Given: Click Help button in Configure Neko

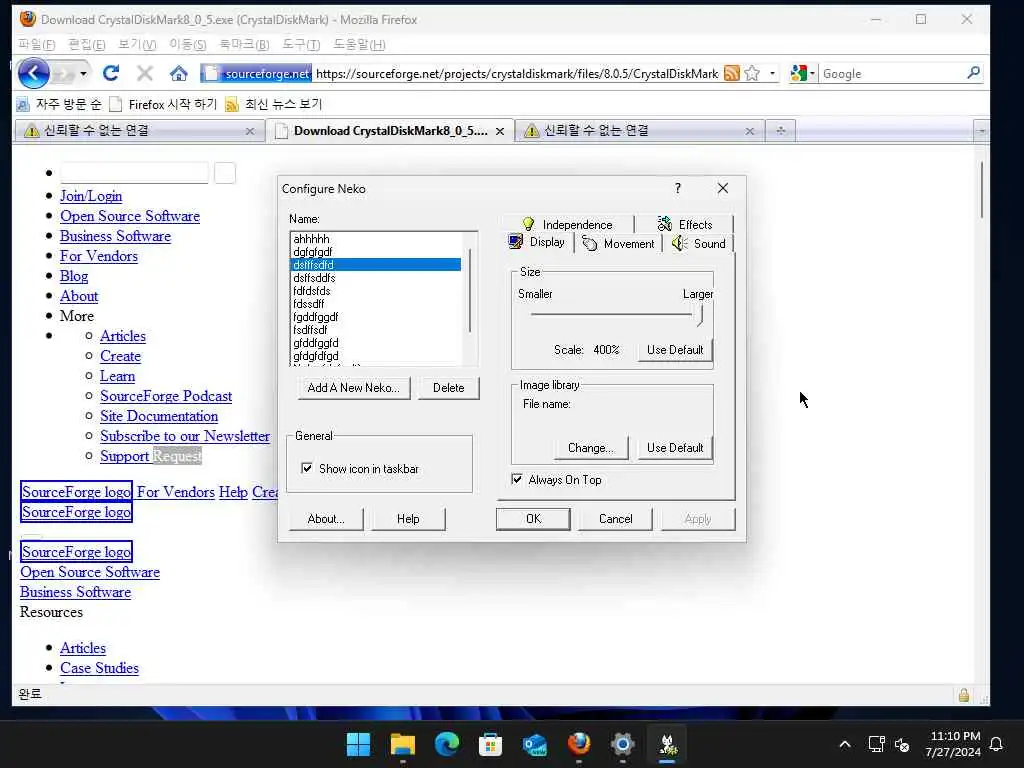Looking at the screenshot, I should pos(408,519).
